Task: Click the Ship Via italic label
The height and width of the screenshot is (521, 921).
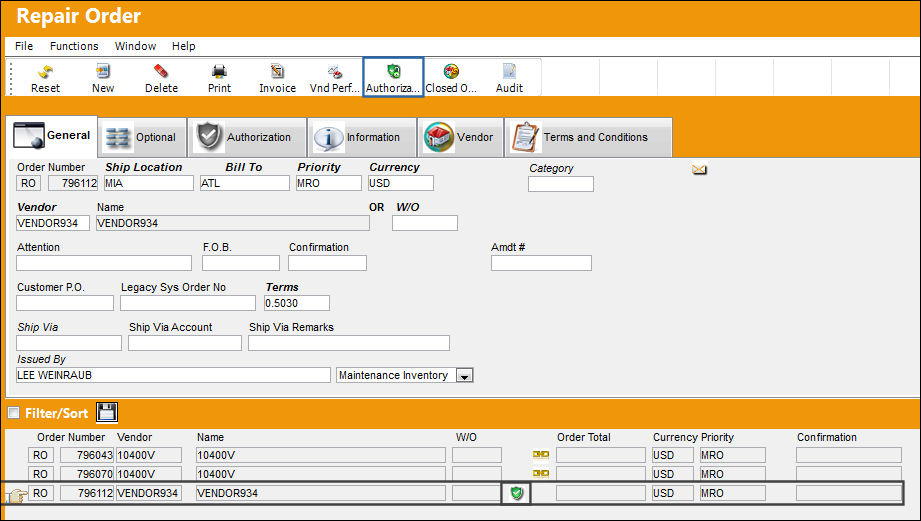Action: point(38,327)
